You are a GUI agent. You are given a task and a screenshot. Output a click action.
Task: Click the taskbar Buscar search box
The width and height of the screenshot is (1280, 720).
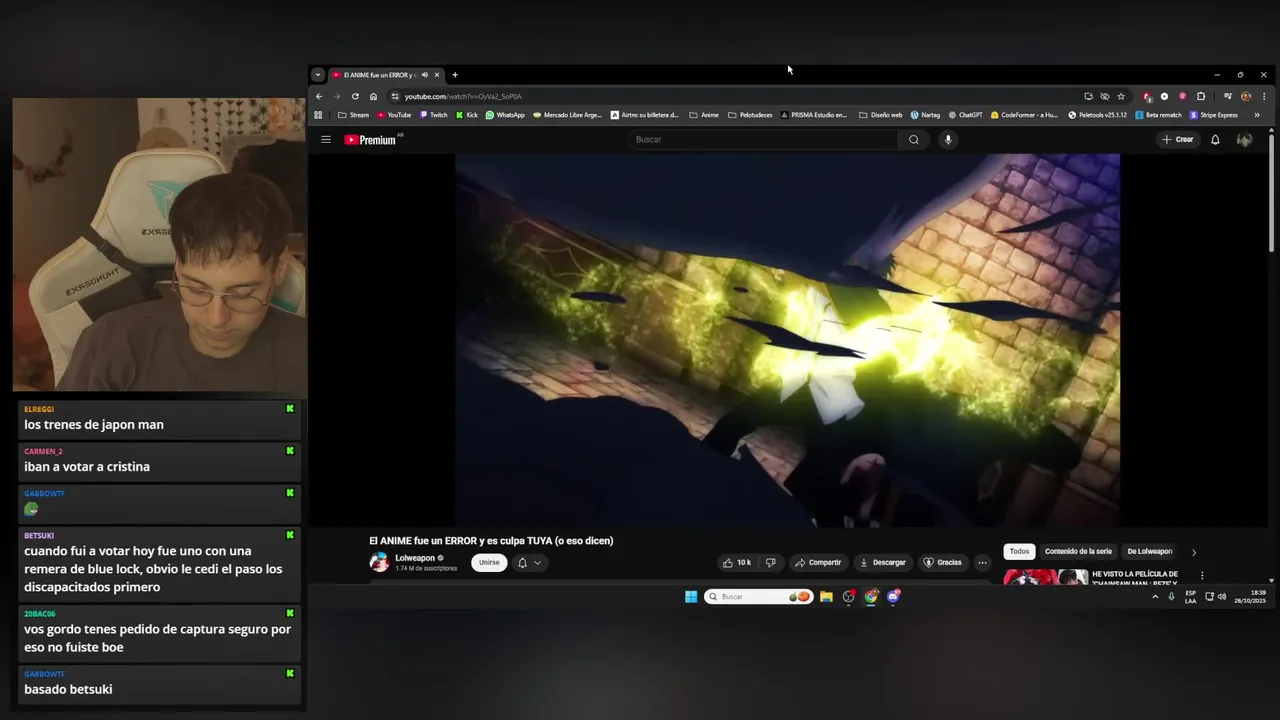pos(758,597)
